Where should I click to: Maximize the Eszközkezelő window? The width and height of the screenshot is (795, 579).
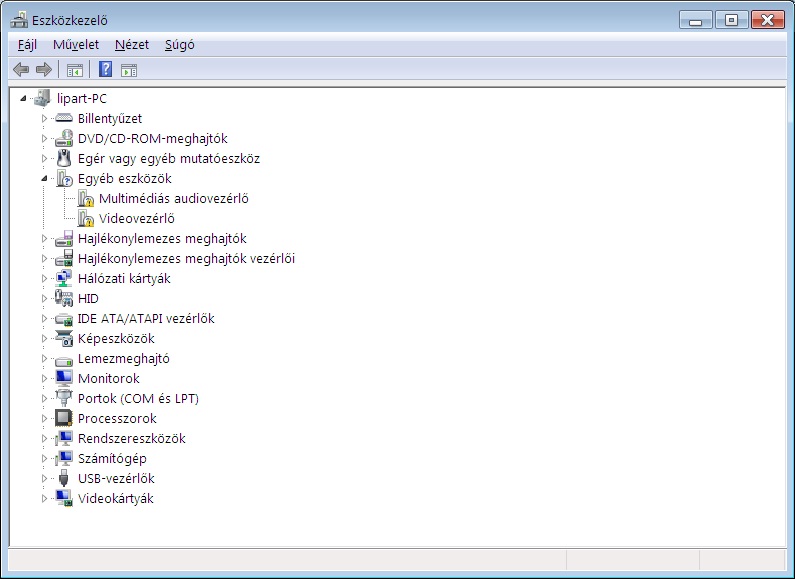coord(731,20)
